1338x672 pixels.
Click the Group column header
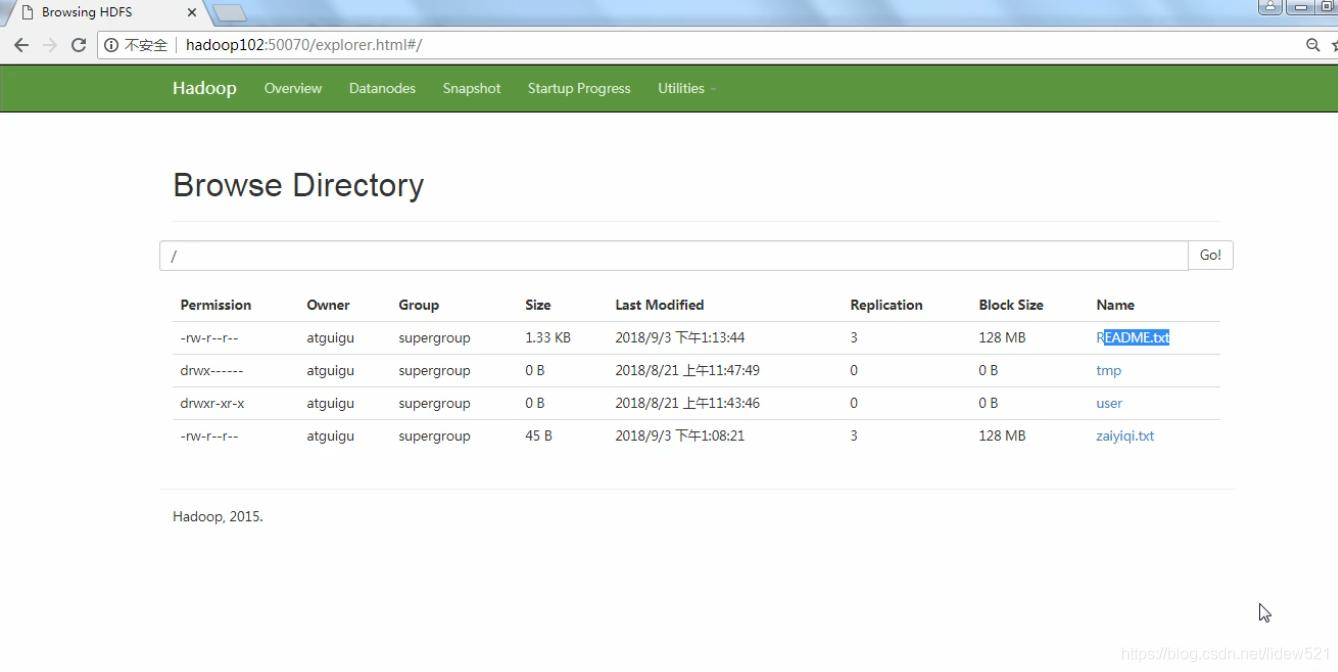418,305
